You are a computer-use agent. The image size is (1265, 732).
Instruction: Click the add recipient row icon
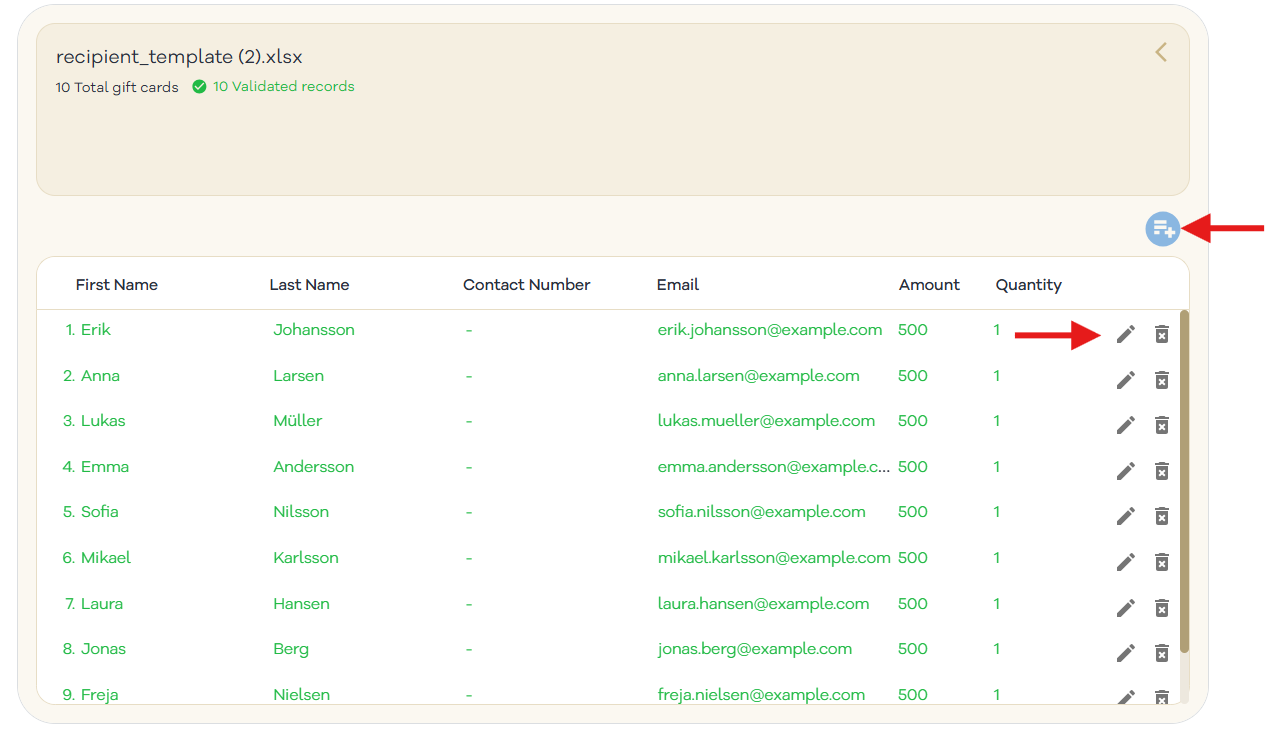point(1162,229)
